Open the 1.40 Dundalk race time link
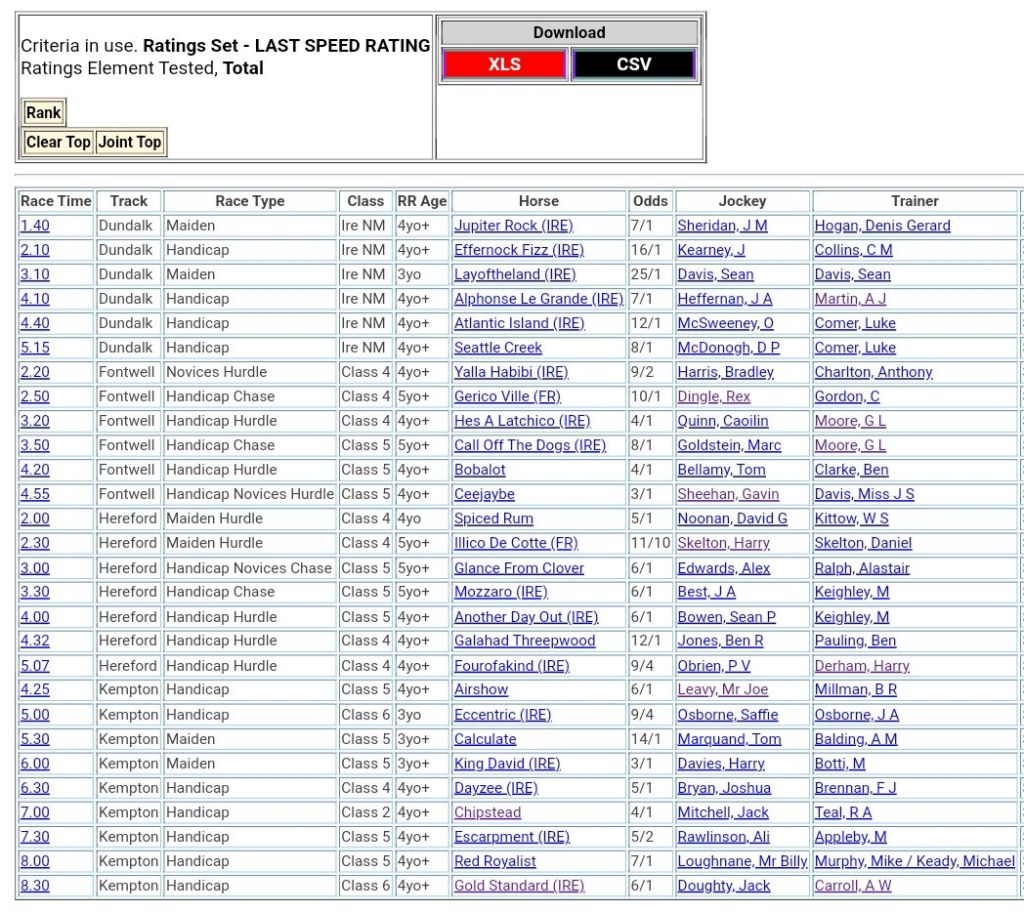The image size is (1024, 912). (35, 226)
